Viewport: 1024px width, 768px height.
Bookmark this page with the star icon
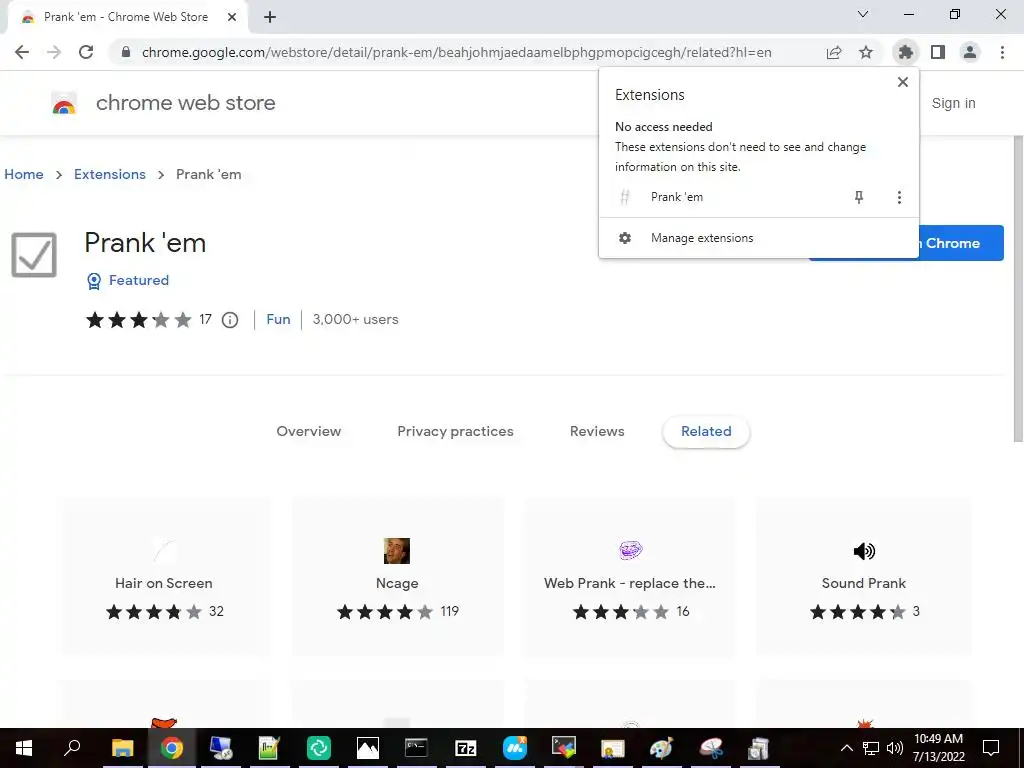pos(866,52)
